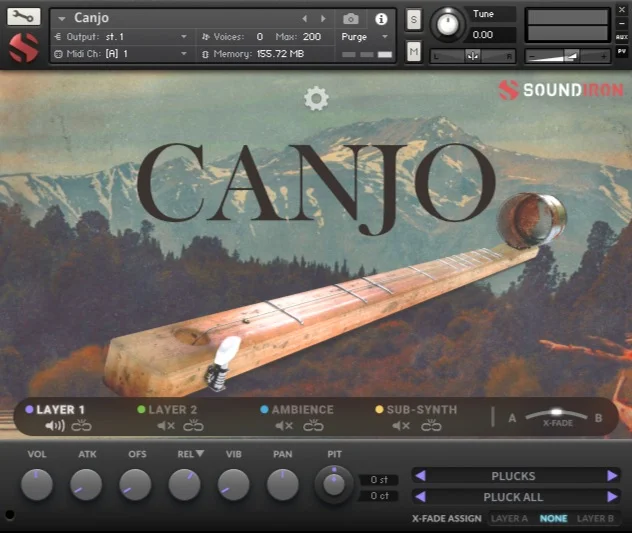Viewport: 632px width, 533px height.
Task: Previous sound arrow left of PLUCK ALL
Action: pos(421,497)
